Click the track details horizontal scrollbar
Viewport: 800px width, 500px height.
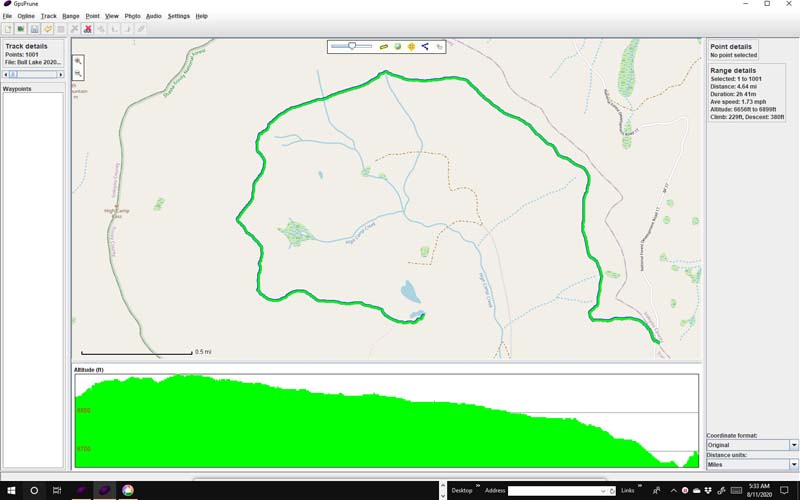(33, 74)
